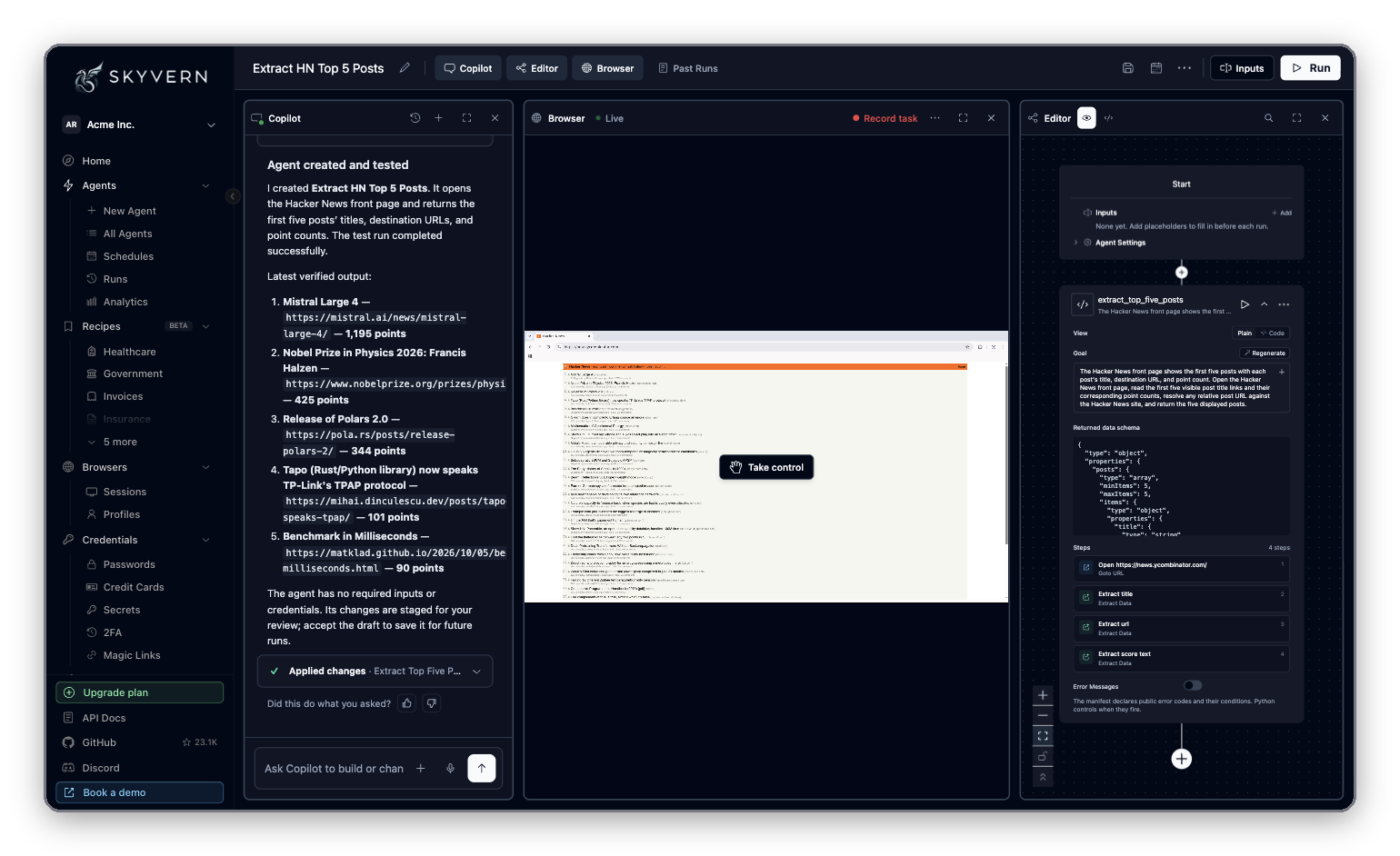The height and width of the screenshot is (856, 1400).
Task: Focus the Ask Copilot input field
Action: click(x=335, y=769)
